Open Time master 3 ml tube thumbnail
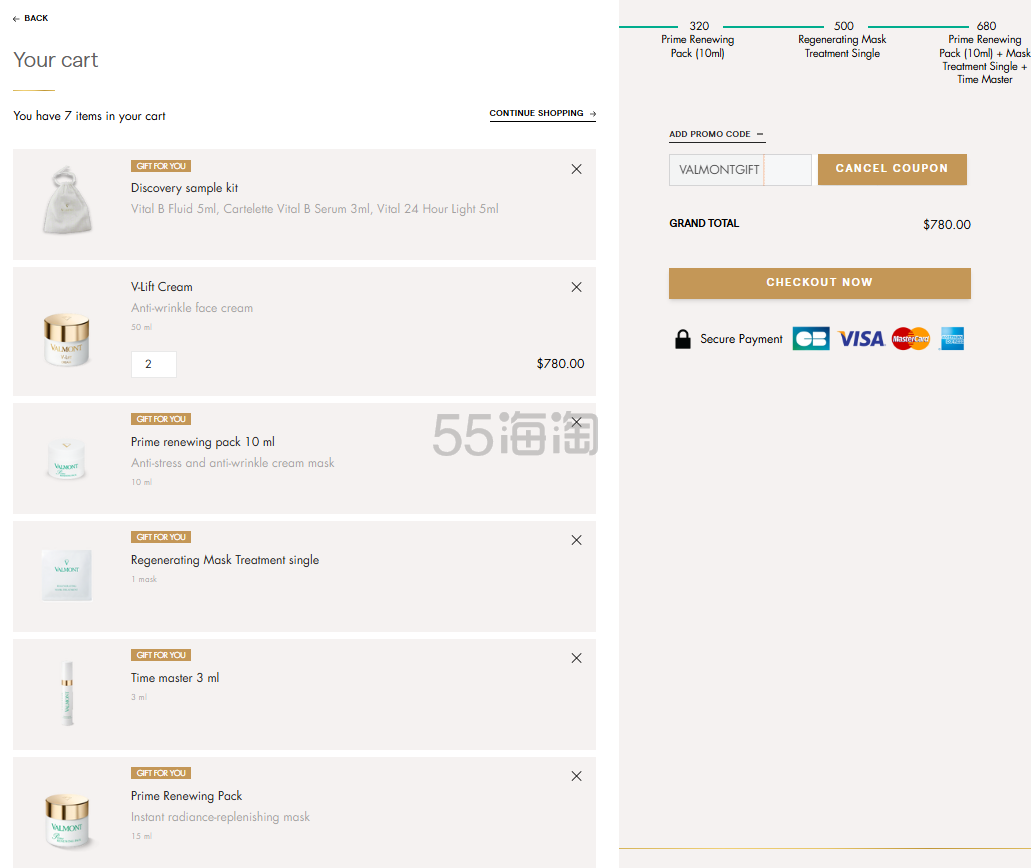Image resolution: width=1031 pixels, height=868 pixels. [x=67, y=694]
